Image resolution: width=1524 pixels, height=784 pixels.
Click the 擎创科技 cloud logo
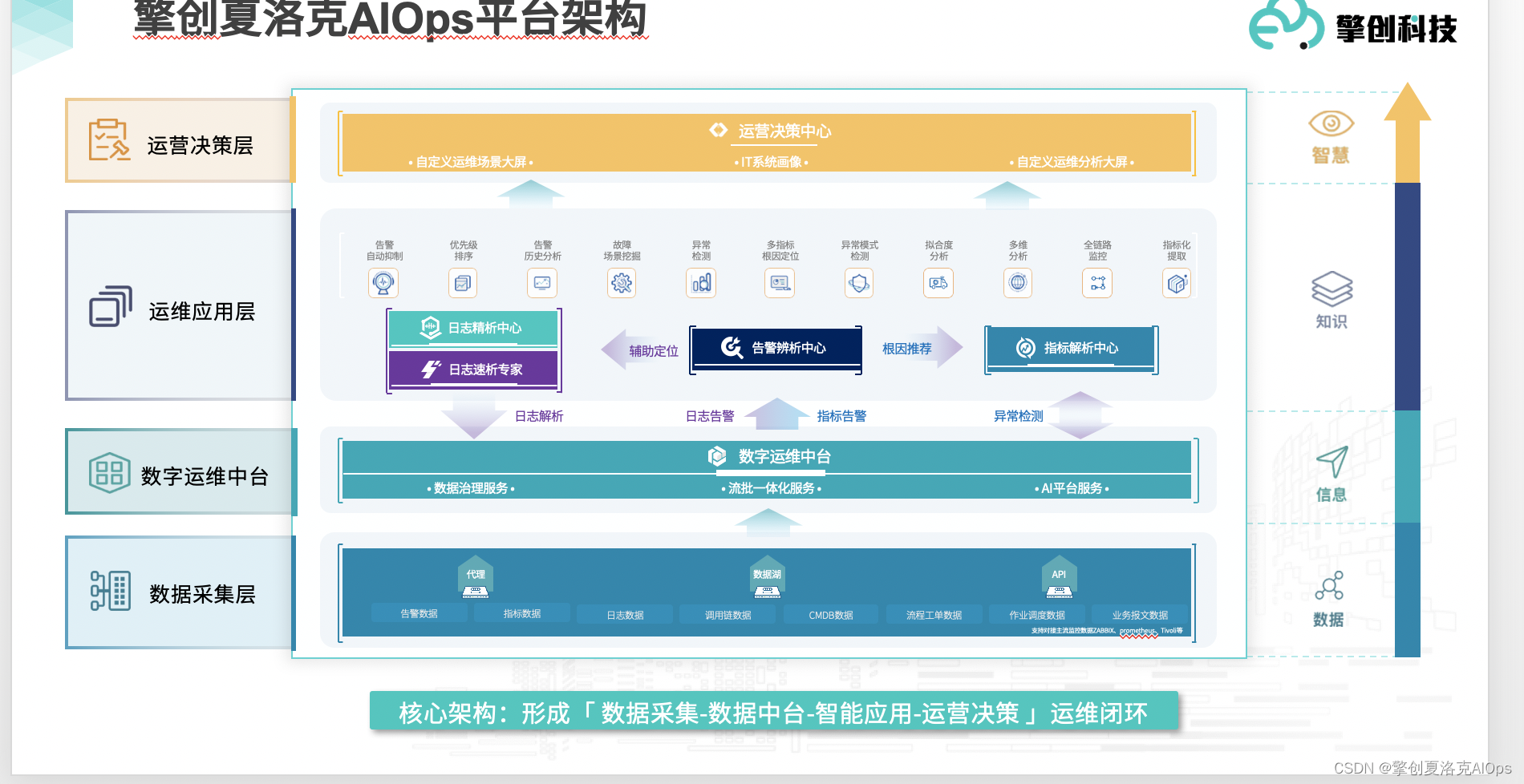[x=1286, y=25]
